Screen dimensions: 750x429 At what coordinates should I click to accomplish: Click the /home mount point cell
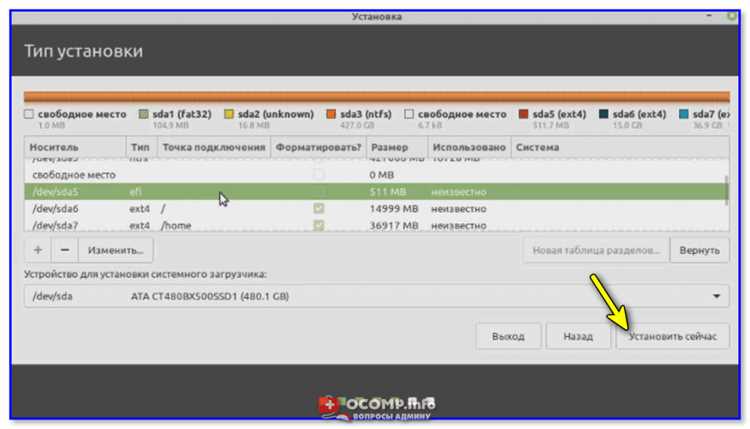pos(176,225)
